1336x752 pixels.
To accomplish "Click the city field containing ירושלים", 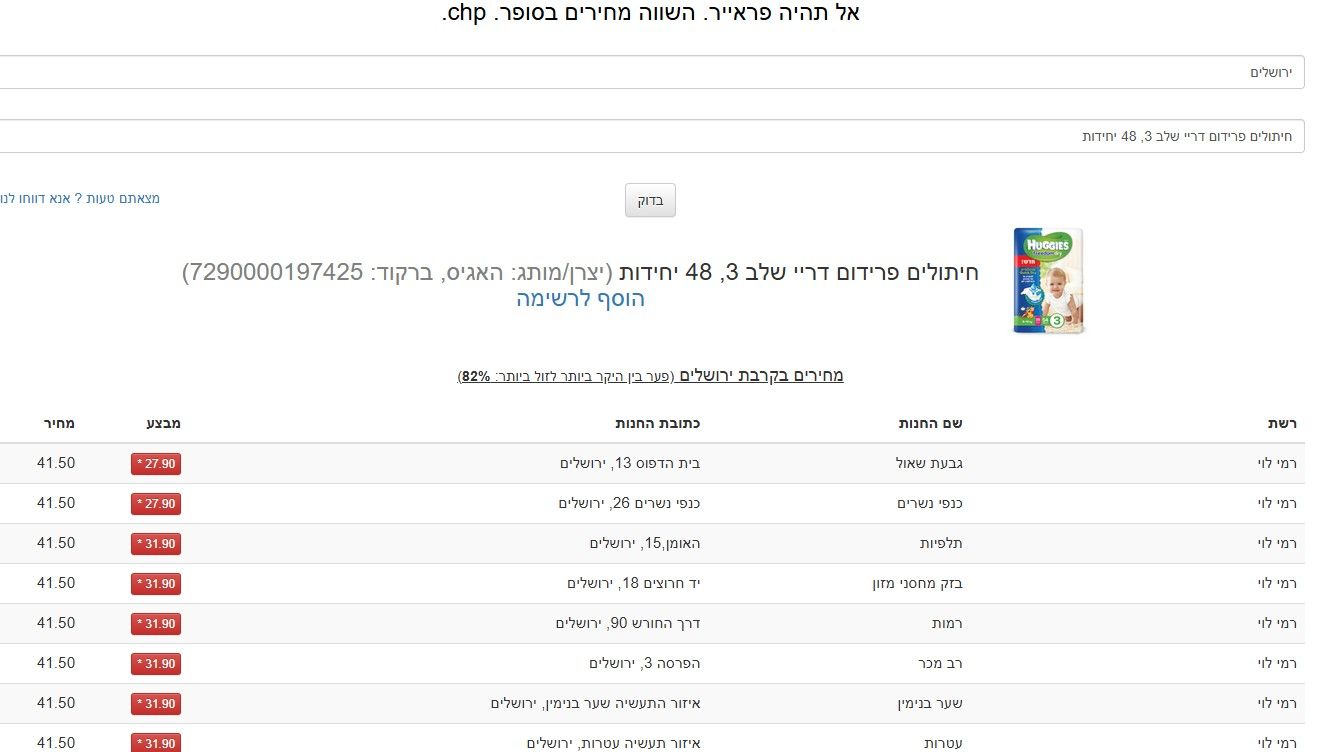I will pyautogui.click(x=651, y=72).
